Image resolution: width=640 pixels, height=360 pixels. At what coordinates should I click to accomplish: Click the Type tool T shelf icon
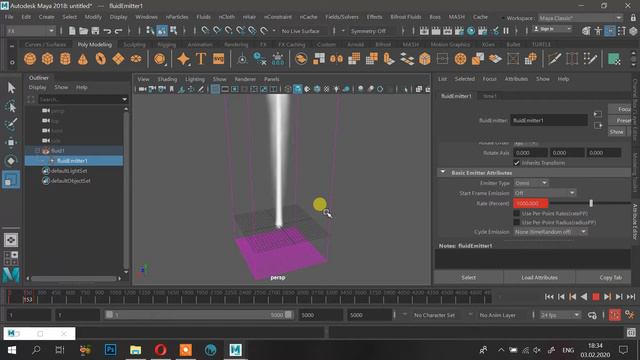coord(201,59)
